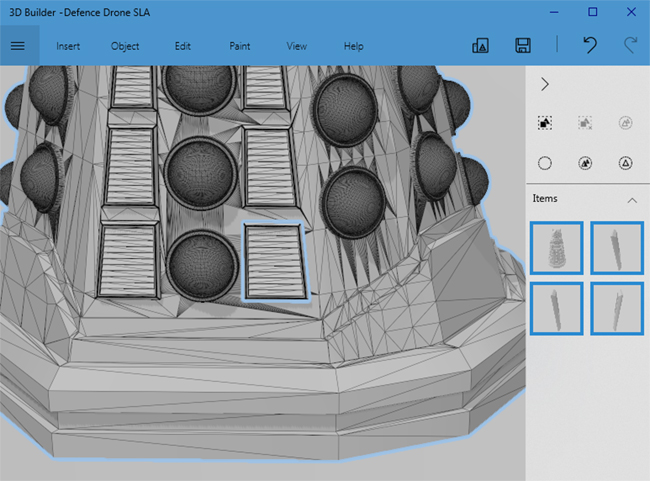This screenshot has width=650, height=481.
Task: Select the drone body thumbnail in Items
Action: coord(557,248)
